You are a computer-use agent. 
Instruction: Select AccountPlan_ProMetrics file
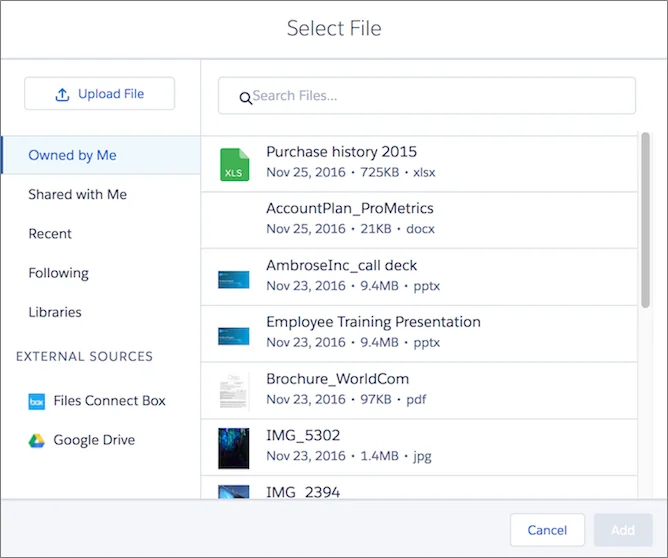(419, 221)
